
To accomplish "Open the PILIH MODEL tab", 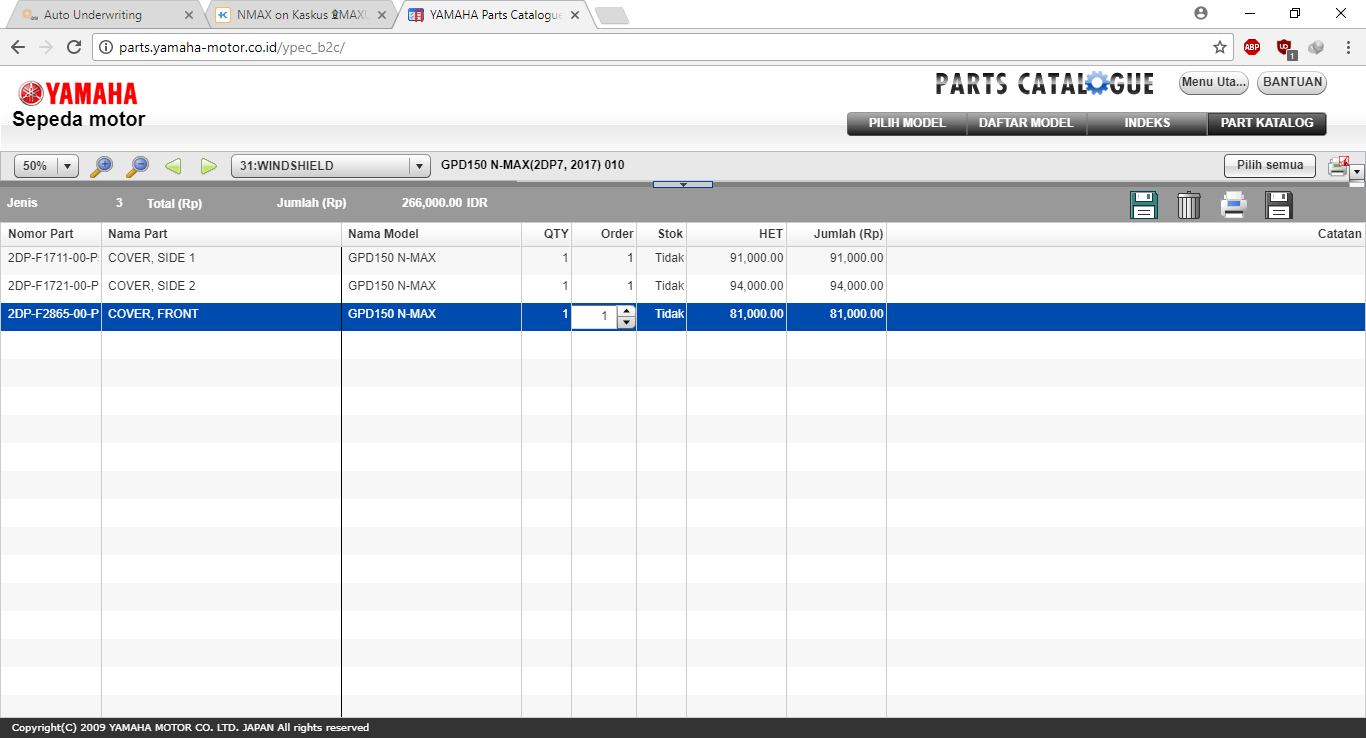I will [907, 124].
